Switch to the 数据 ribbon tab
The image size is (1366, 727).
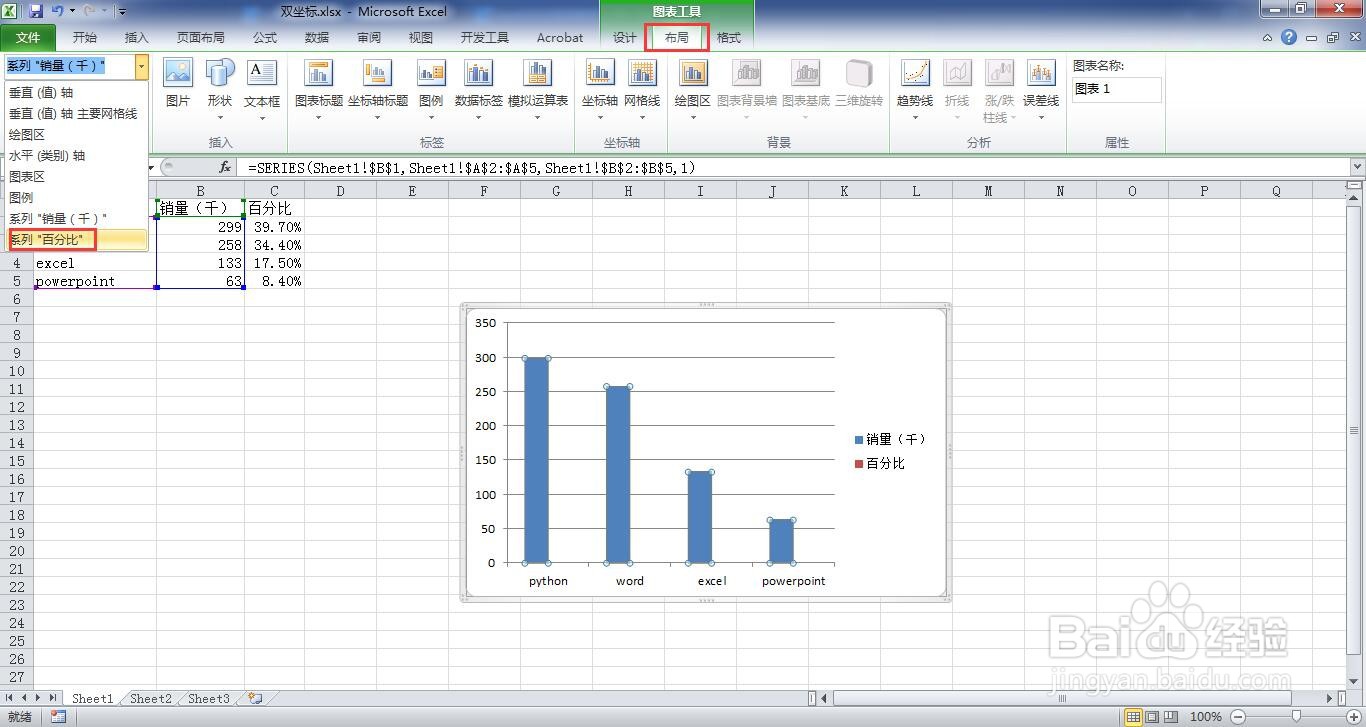[x=317, y=37]
